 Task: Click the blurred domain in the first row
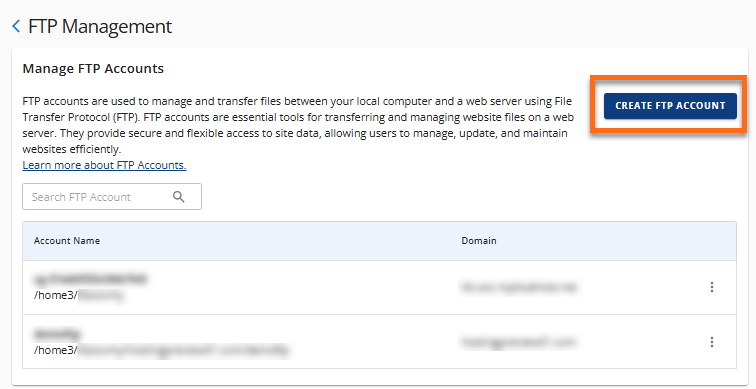tap(518, 287)
